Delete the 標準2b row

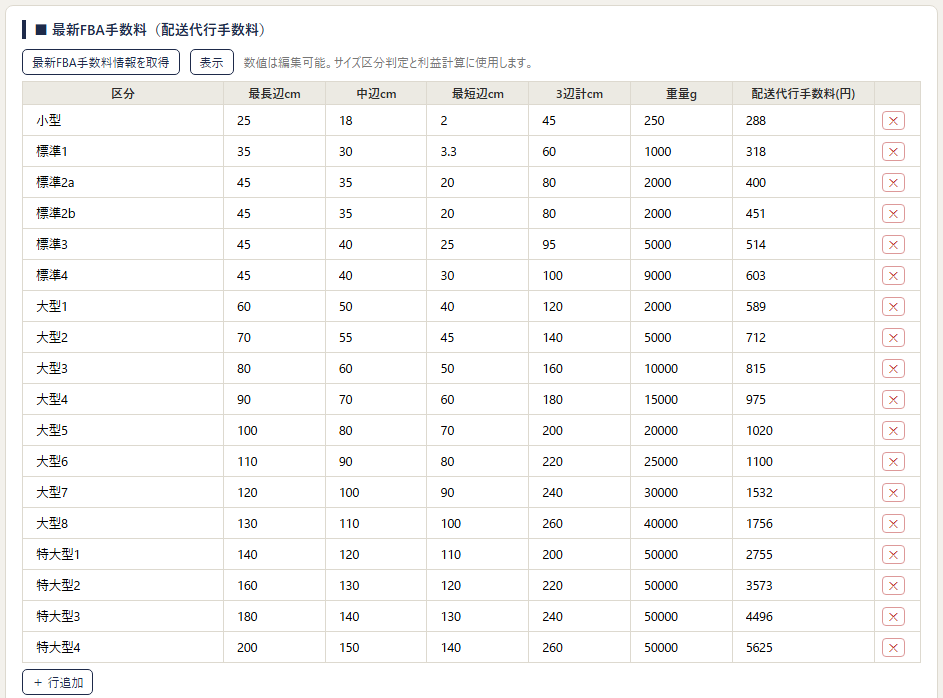pyautogui.click(x=893, y=213)
